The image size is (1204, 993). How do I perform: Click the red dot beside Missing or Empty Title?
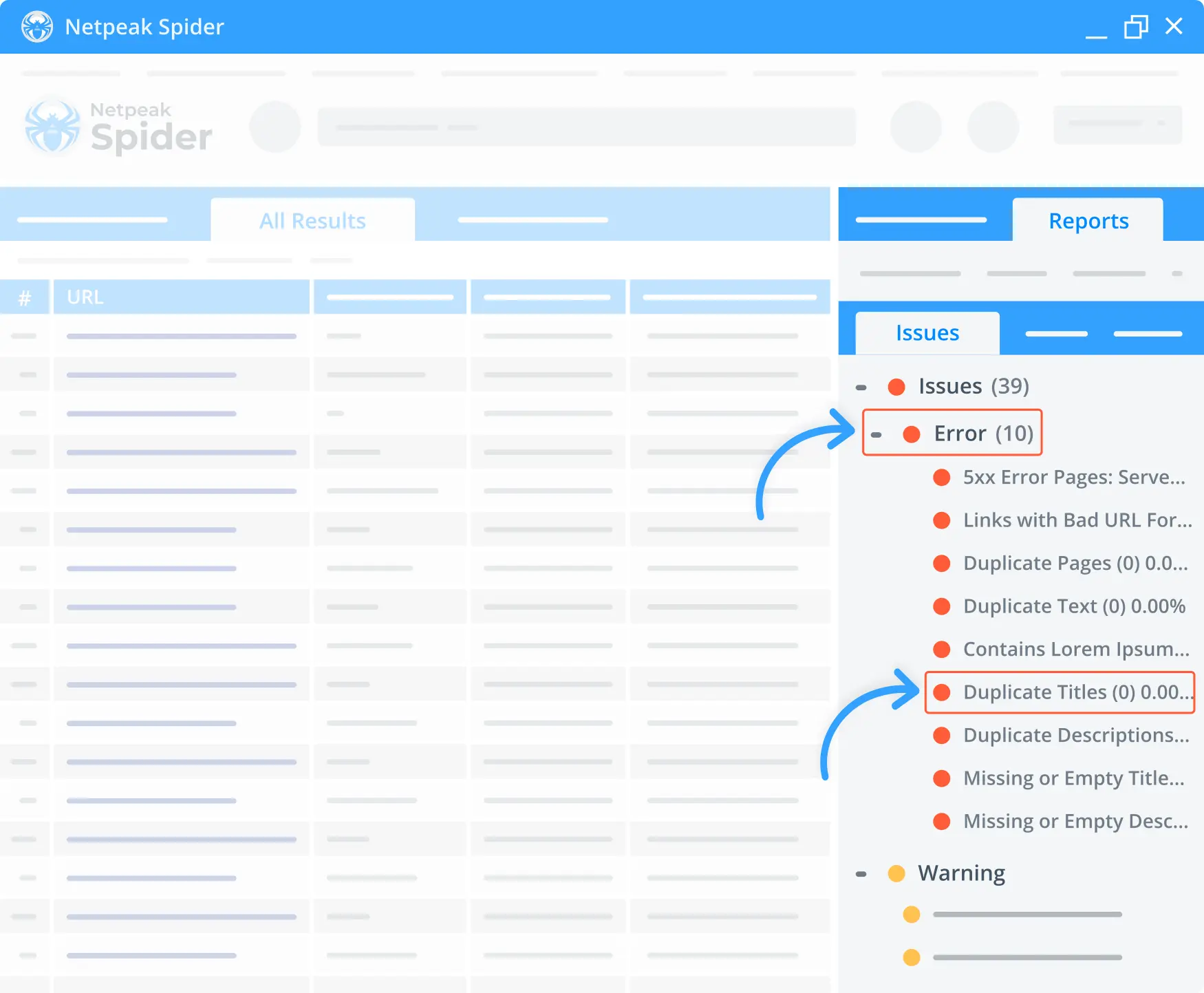[x=941, y=778]
